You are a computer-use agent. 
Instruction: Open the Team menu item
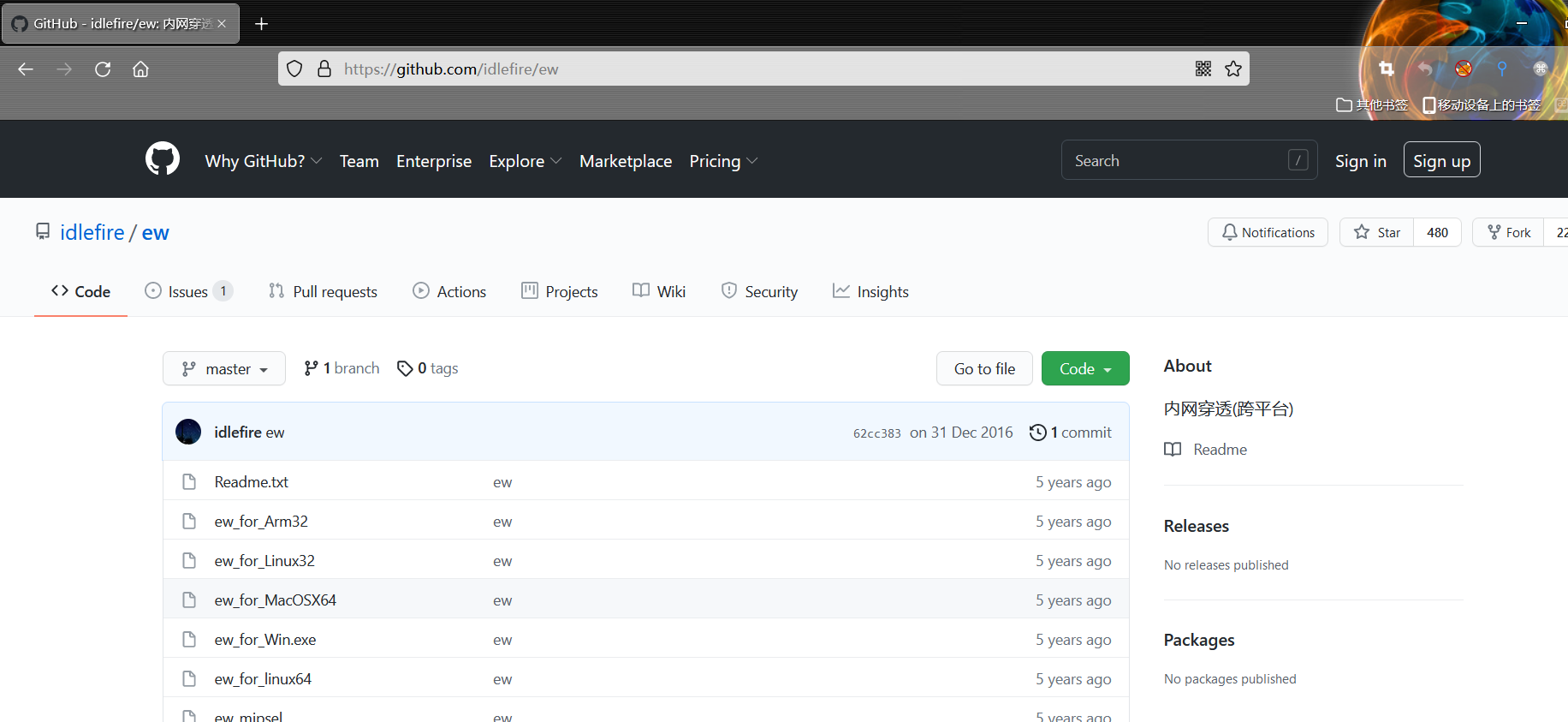[359, 161]
